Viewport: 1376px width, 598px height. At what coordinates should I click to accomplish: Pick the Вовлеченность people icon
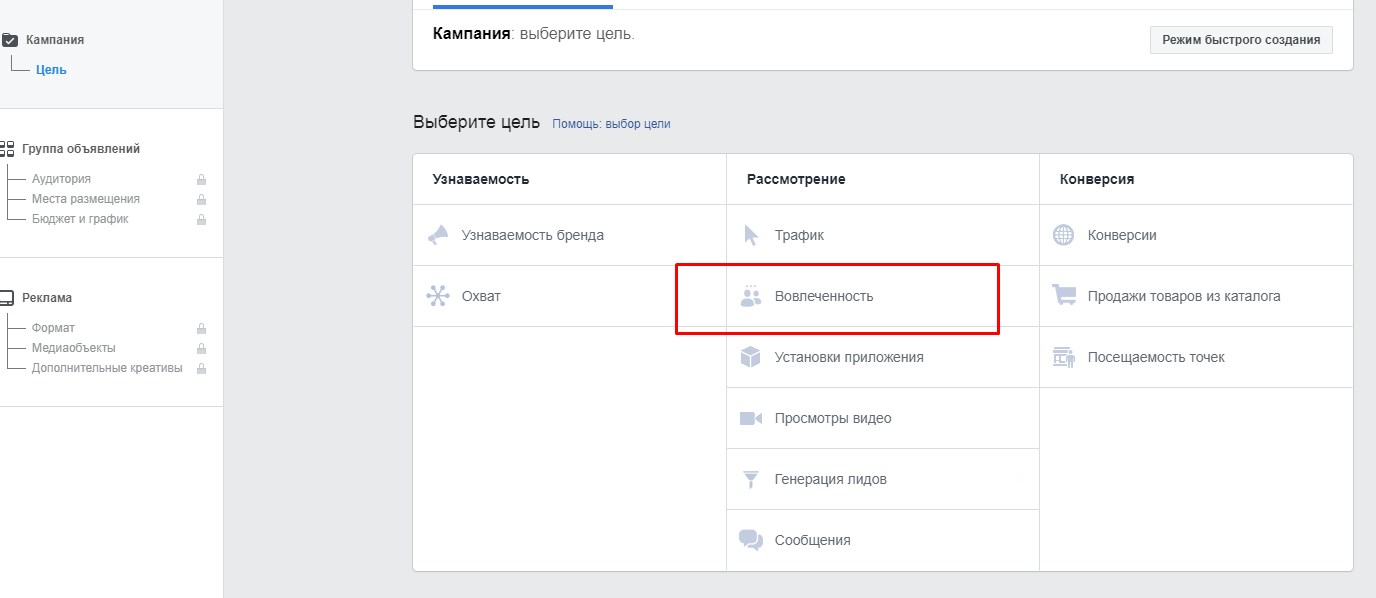point(751,296)
